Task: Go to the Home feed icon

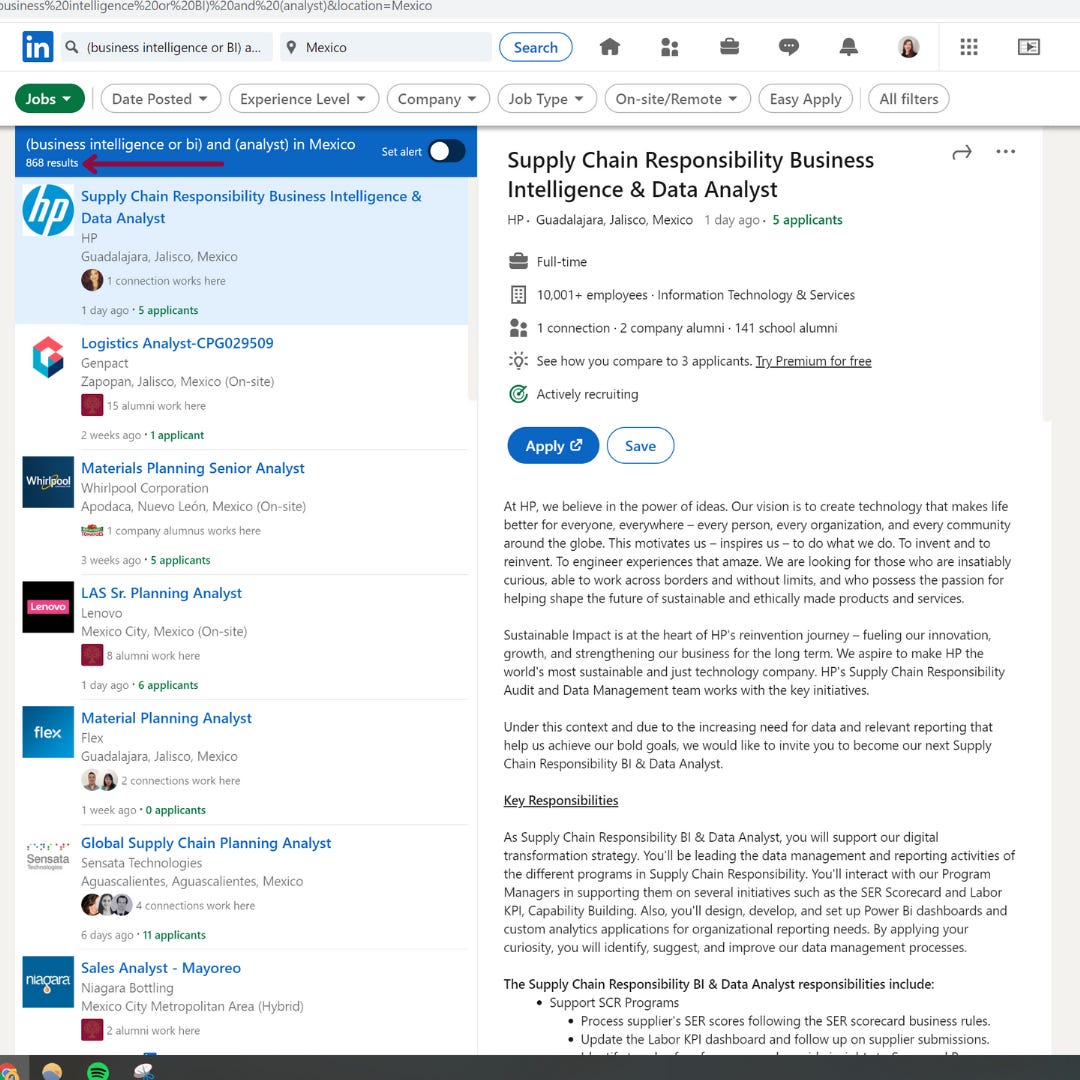Action: (610, 47)
